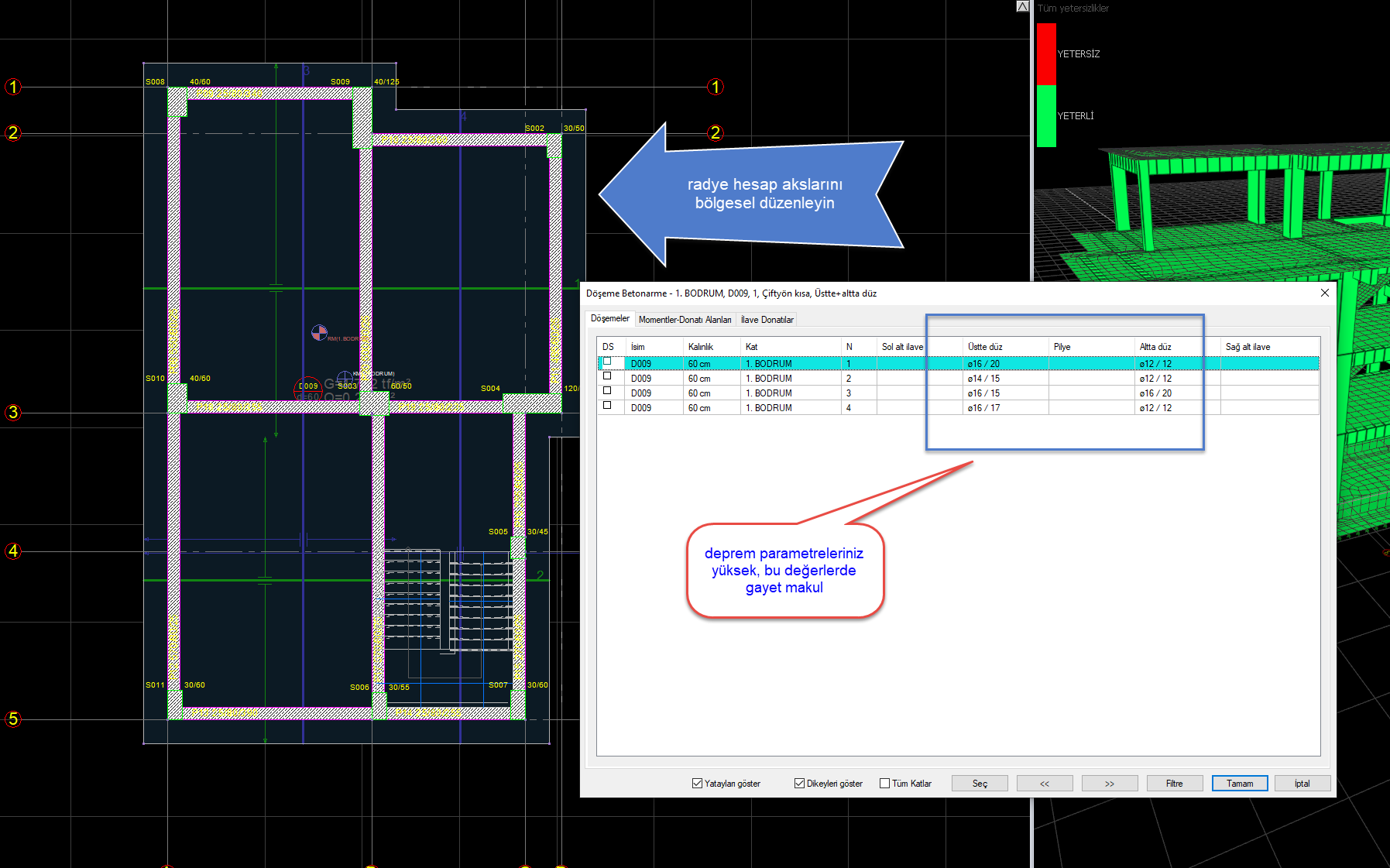Select the ø16 / 20 cell under Üstte düz

(x=1006, y=364)
